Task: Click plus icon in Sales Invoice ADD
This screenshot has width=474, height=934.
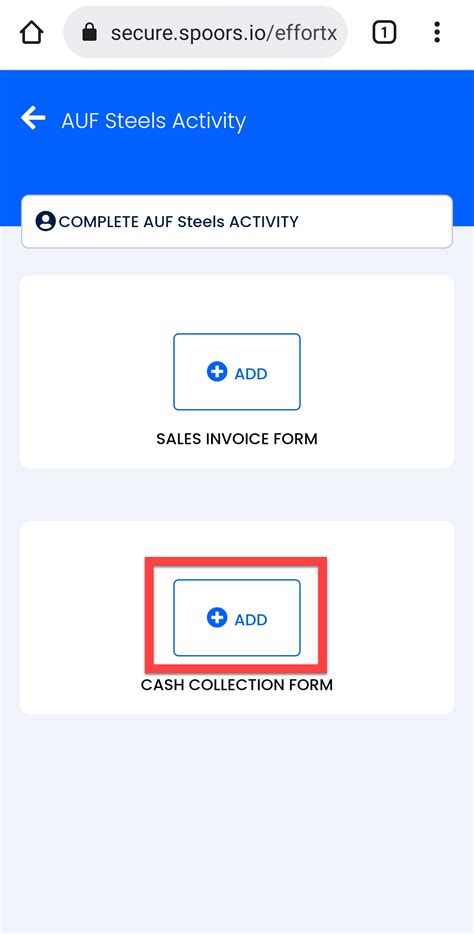Action: tap(217, 372)
